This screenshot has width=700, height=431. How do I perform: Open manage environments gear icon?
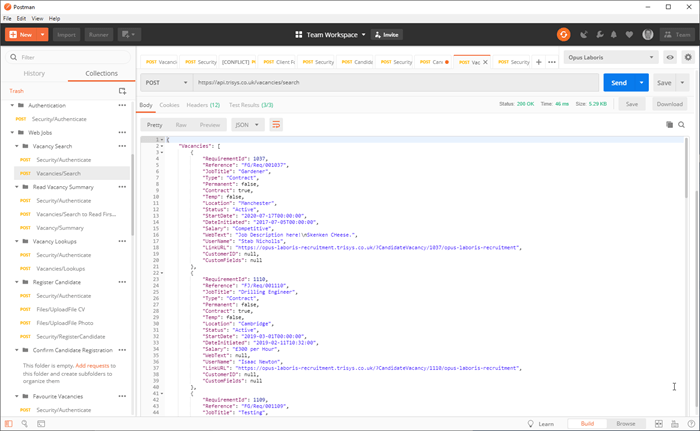click(x=688, y=57)
